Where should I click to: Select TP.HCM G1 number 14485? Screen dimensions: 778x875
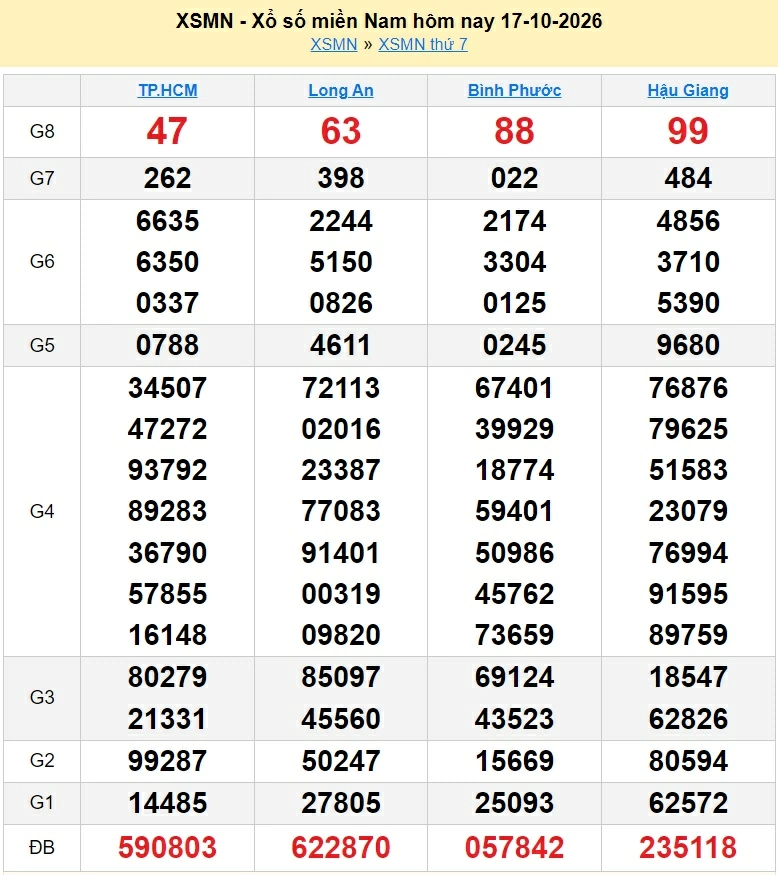167,803
